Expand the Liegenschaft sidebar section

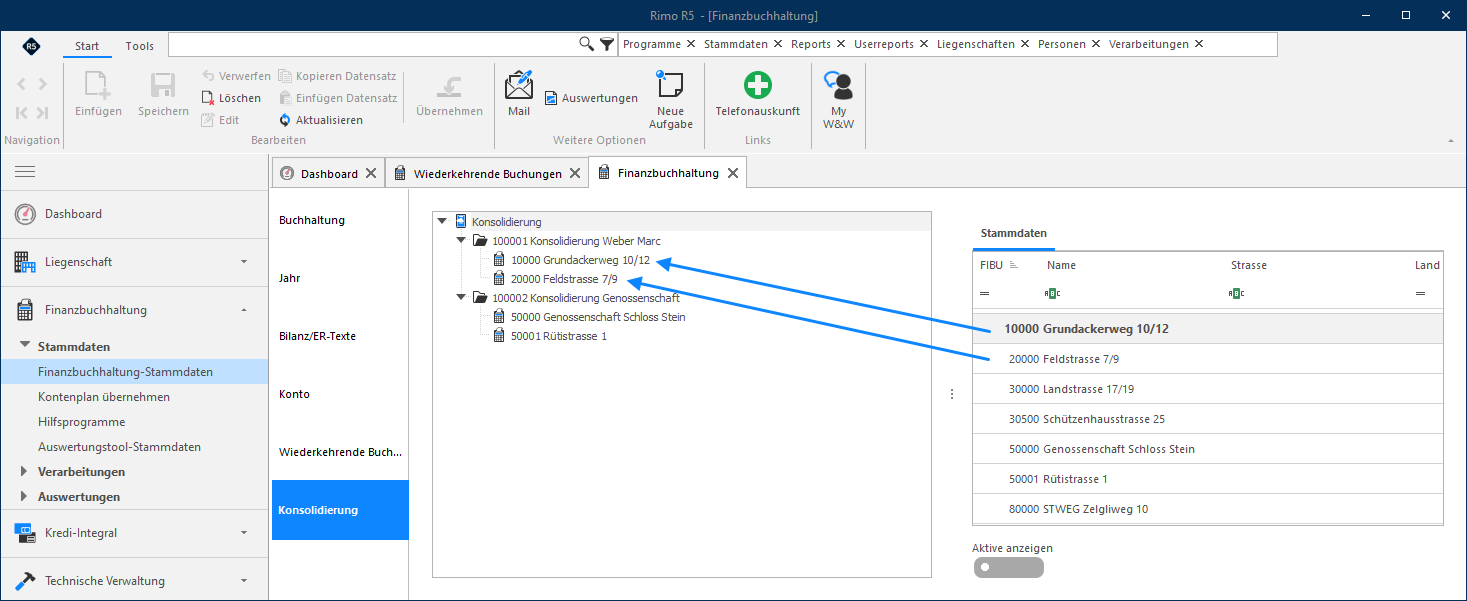click(x=134, y=262)
